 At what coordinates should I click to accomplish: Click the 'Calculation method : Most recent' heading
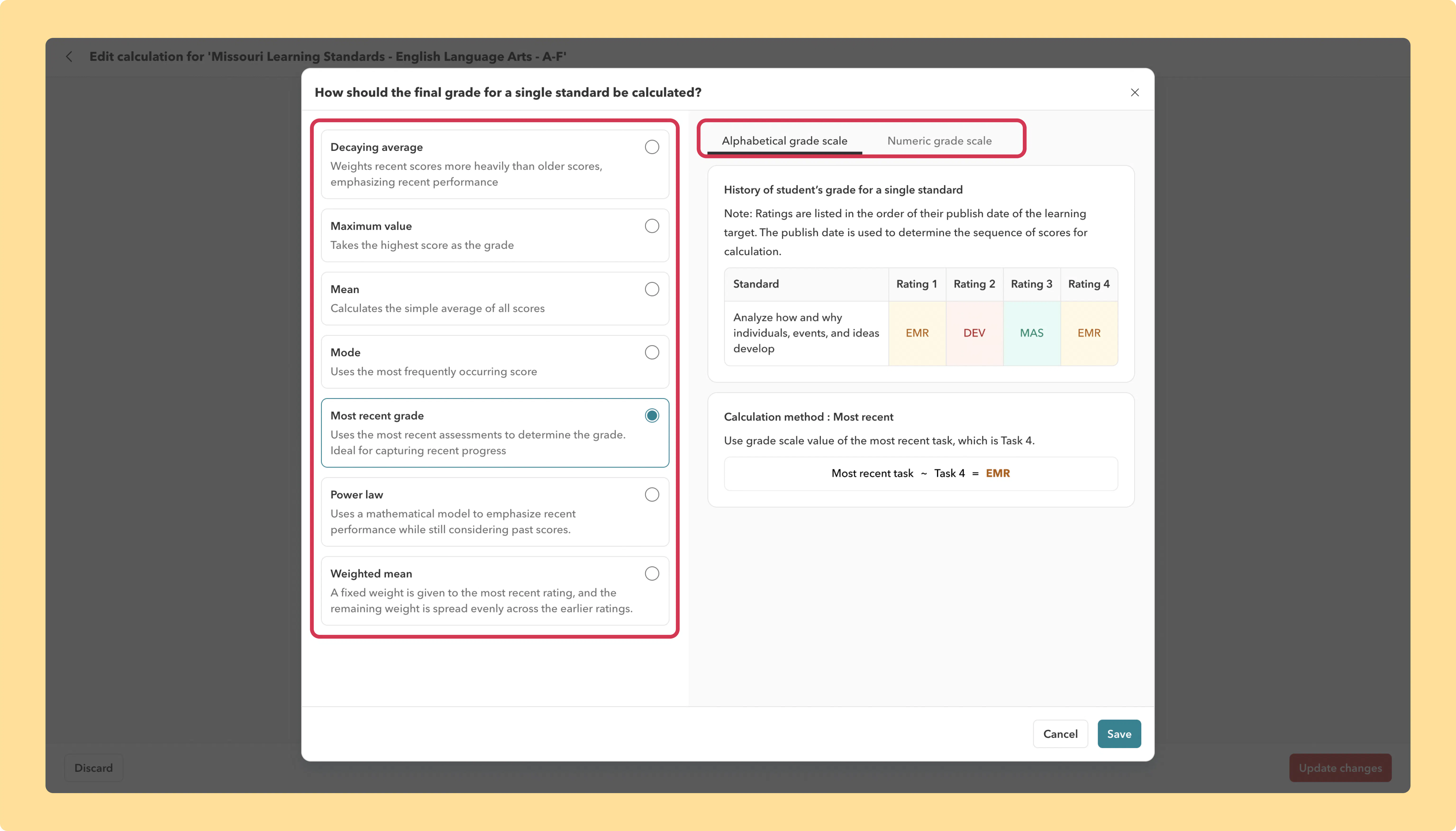click(809, 417)
